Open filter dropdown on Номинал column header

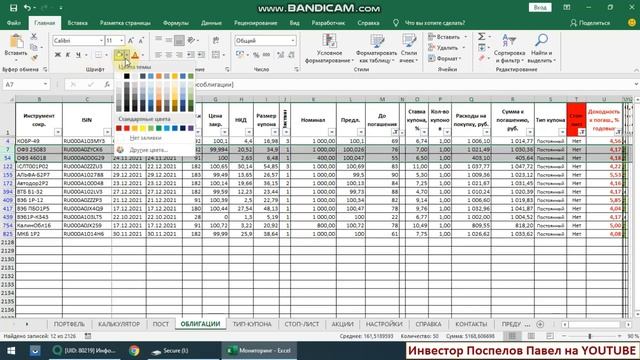point(331,132)
